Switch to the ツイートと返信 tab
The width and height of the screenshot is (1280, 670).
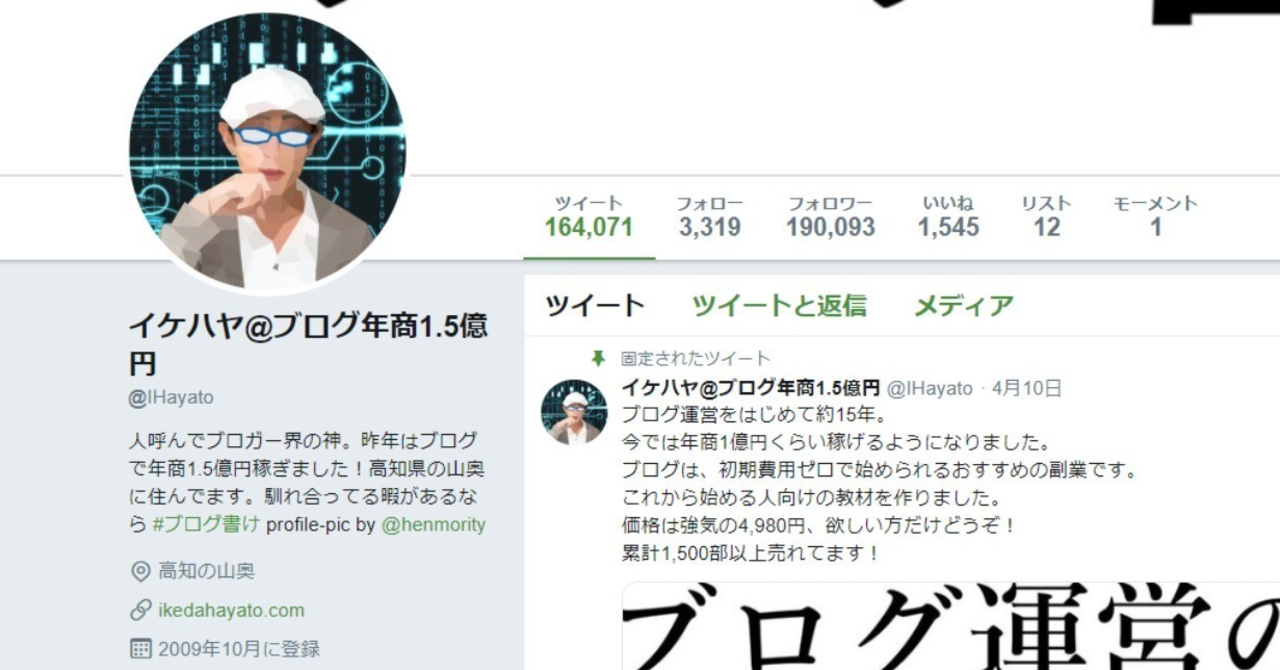pos(779,306)
